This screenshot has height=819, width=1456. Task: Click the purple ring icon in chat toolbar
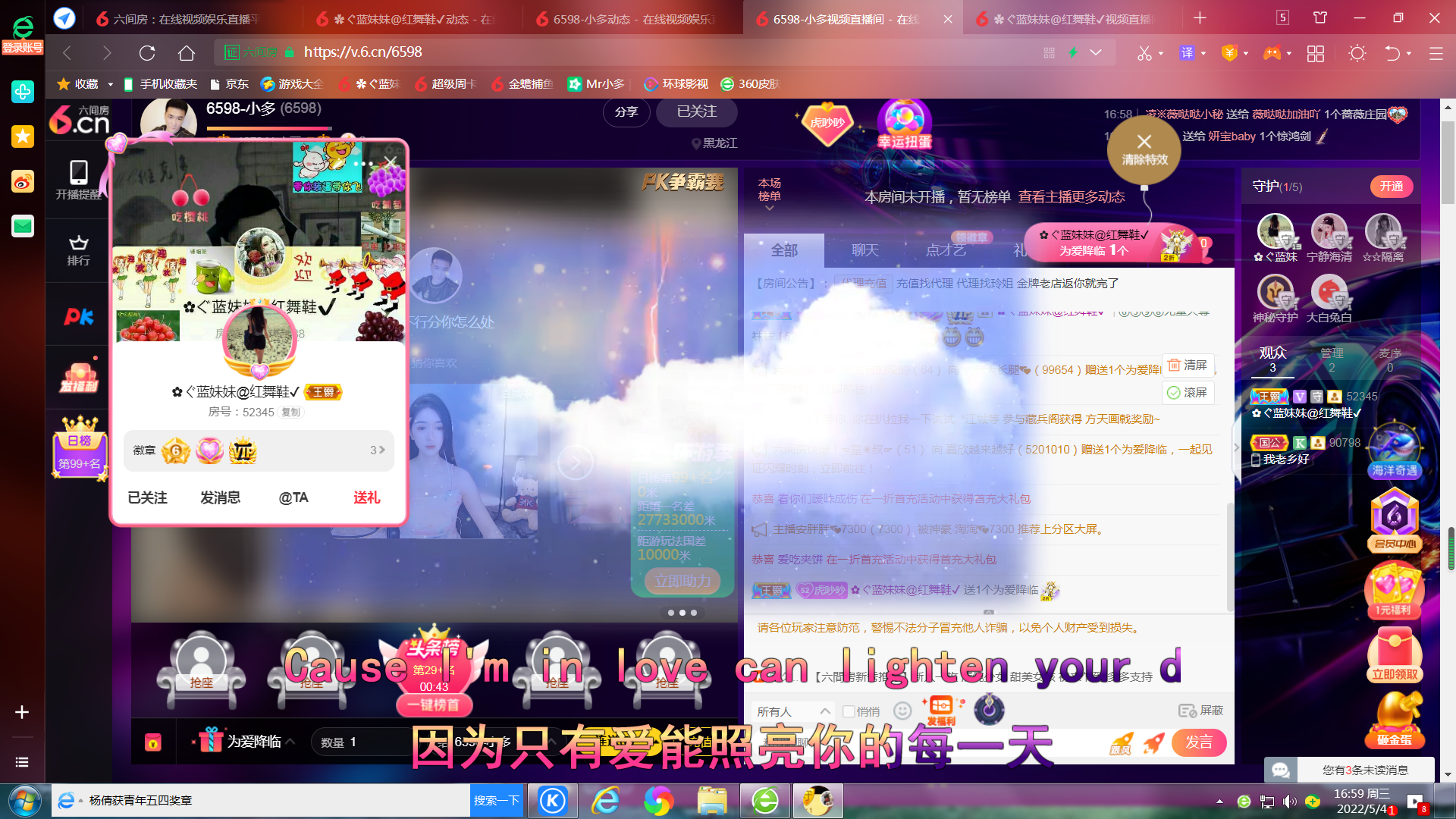(x=989, y=710)
